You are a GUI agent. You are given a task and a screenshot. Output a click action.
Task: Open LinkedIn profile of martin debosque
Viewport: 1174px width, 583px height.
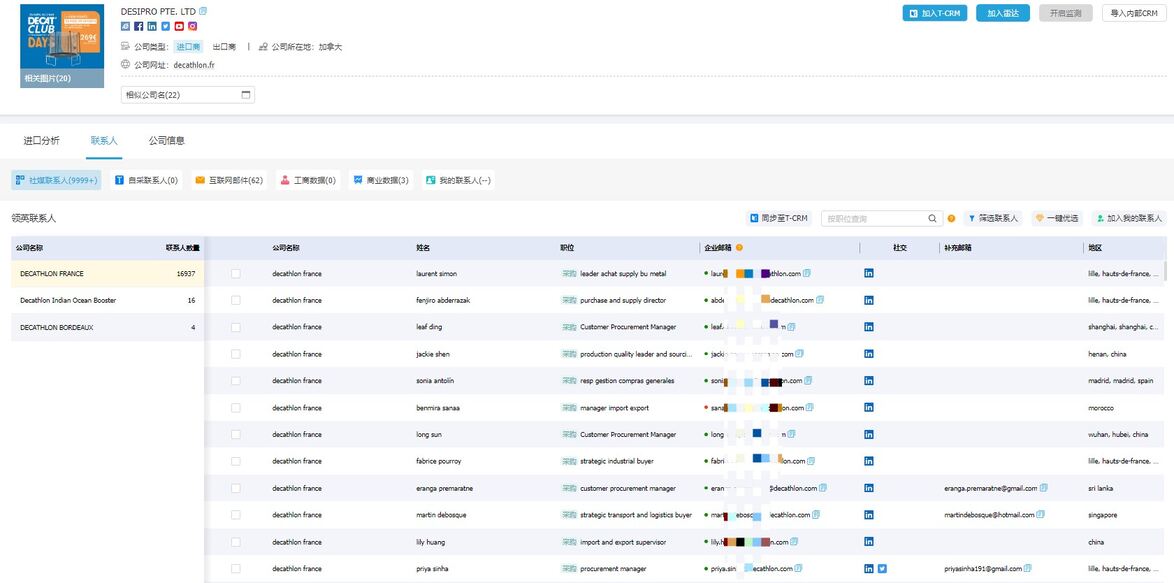pos(869,515)
